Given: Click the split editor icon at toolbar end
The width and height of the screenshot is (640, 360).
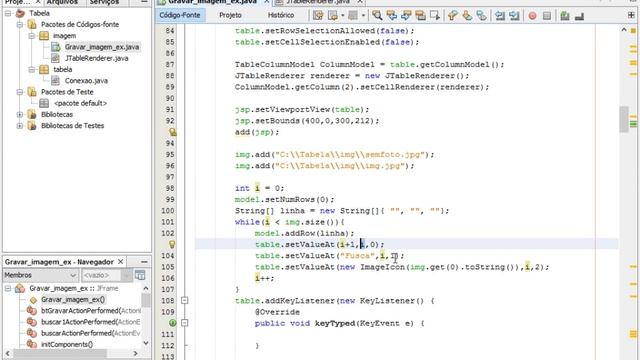Looking at the screenshot, I should coord(631,16).
